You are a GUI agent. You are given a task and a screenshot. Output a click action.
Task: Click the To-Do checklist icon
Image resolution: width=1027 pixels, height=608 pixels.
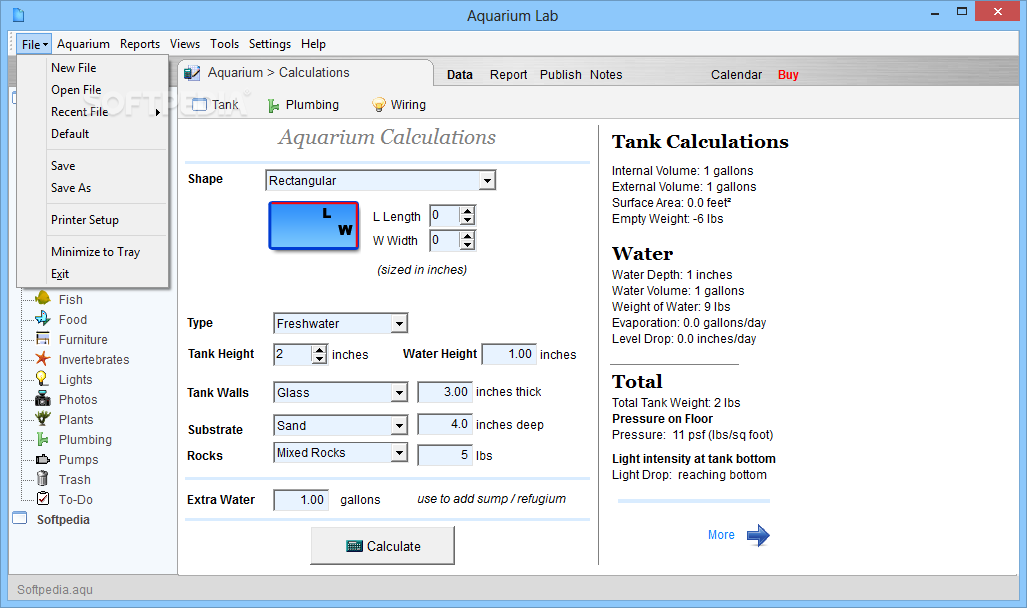pos(43,499)
